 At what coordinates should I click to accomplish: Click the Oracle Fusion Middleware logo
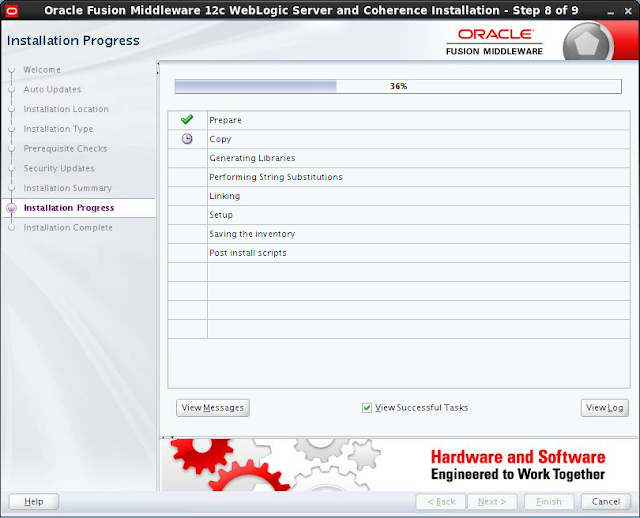(x=494, y=42)
